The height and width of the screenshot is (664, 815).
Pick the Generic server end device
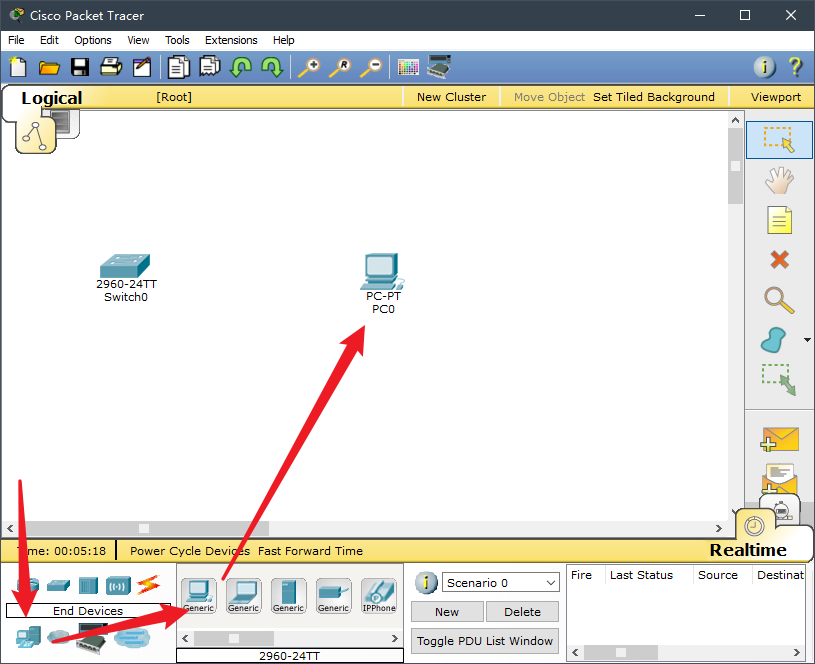point(288,595)
